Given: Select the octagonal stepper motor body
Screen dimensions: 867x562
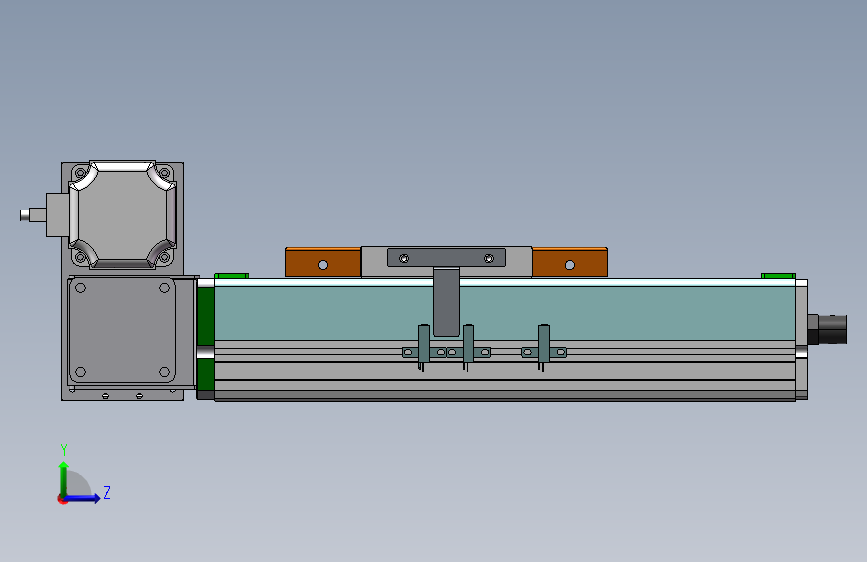Looking at the screenshot, I should pyautogui.click(x=122, y=215).
